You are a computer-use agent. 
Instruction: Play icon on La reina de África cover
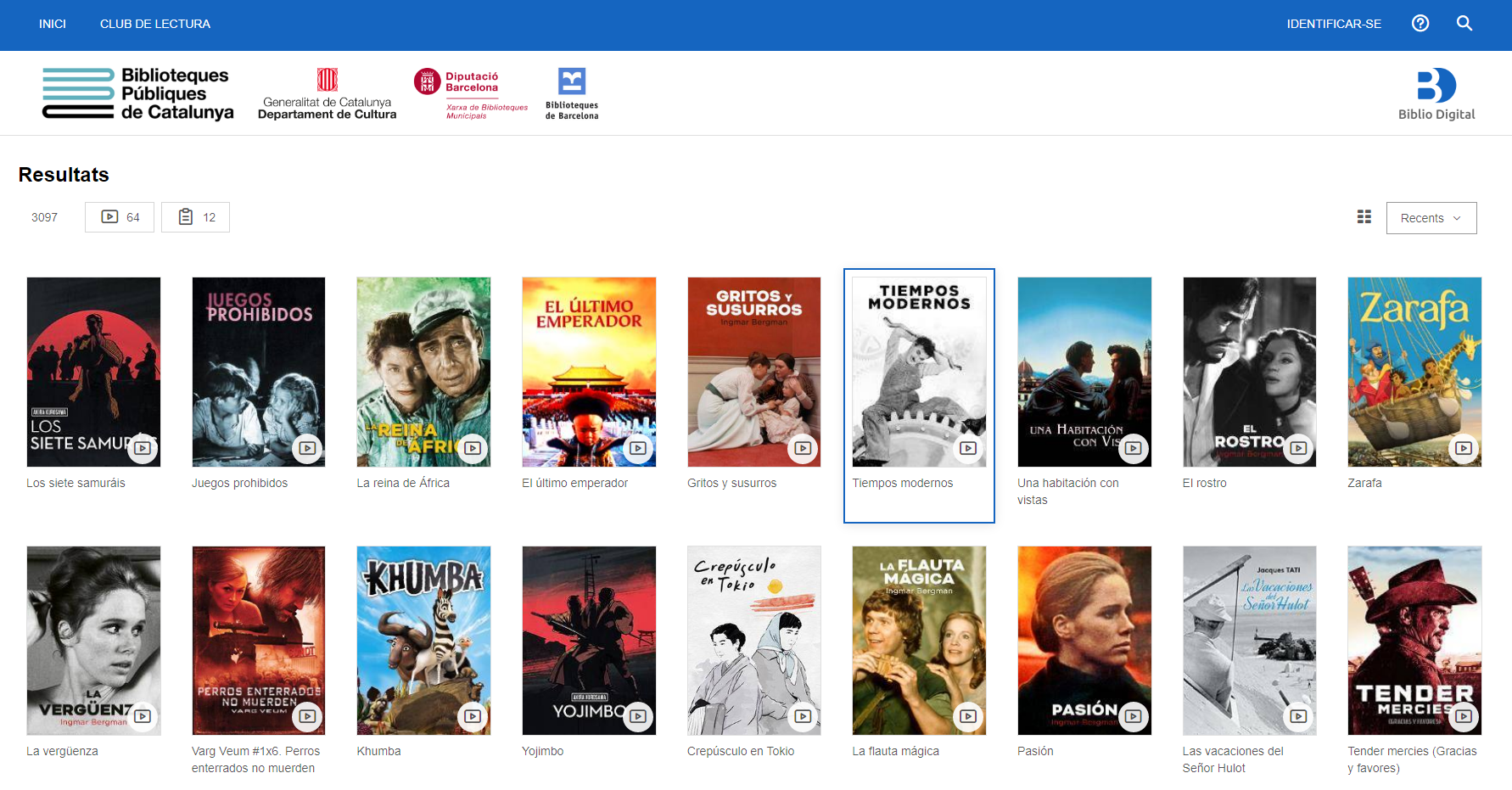click(x=473, y=448)
